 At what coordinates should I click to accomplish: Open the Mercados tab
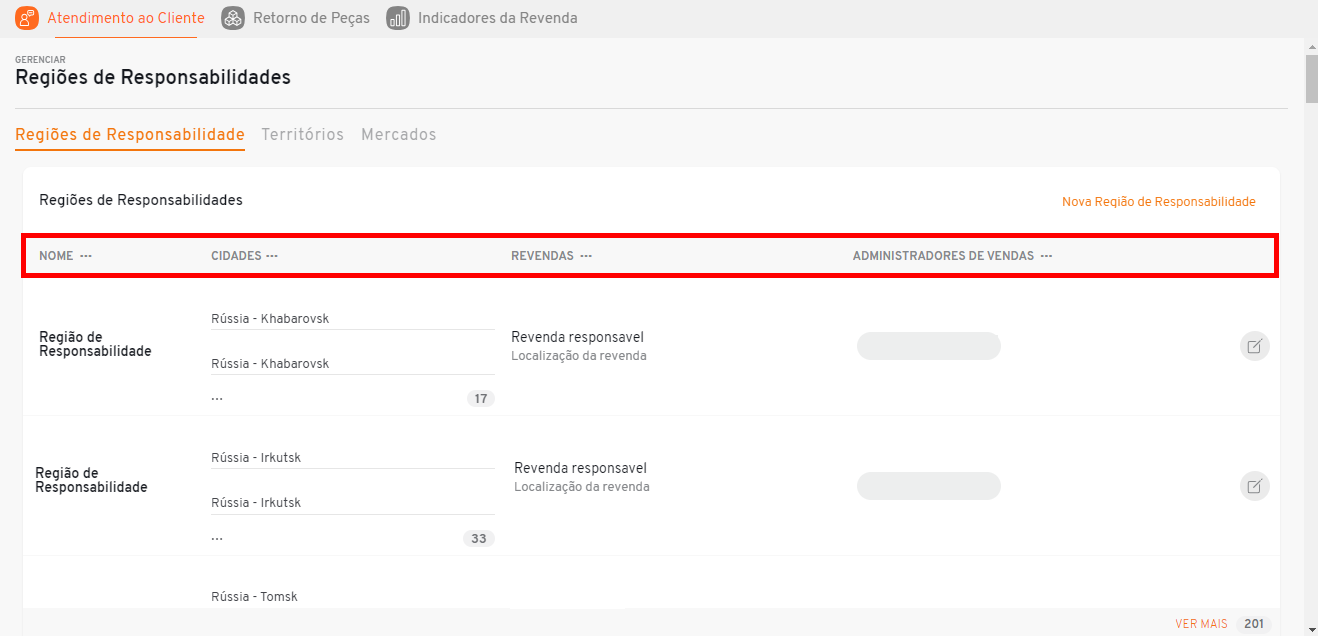(x=399, y=134)
